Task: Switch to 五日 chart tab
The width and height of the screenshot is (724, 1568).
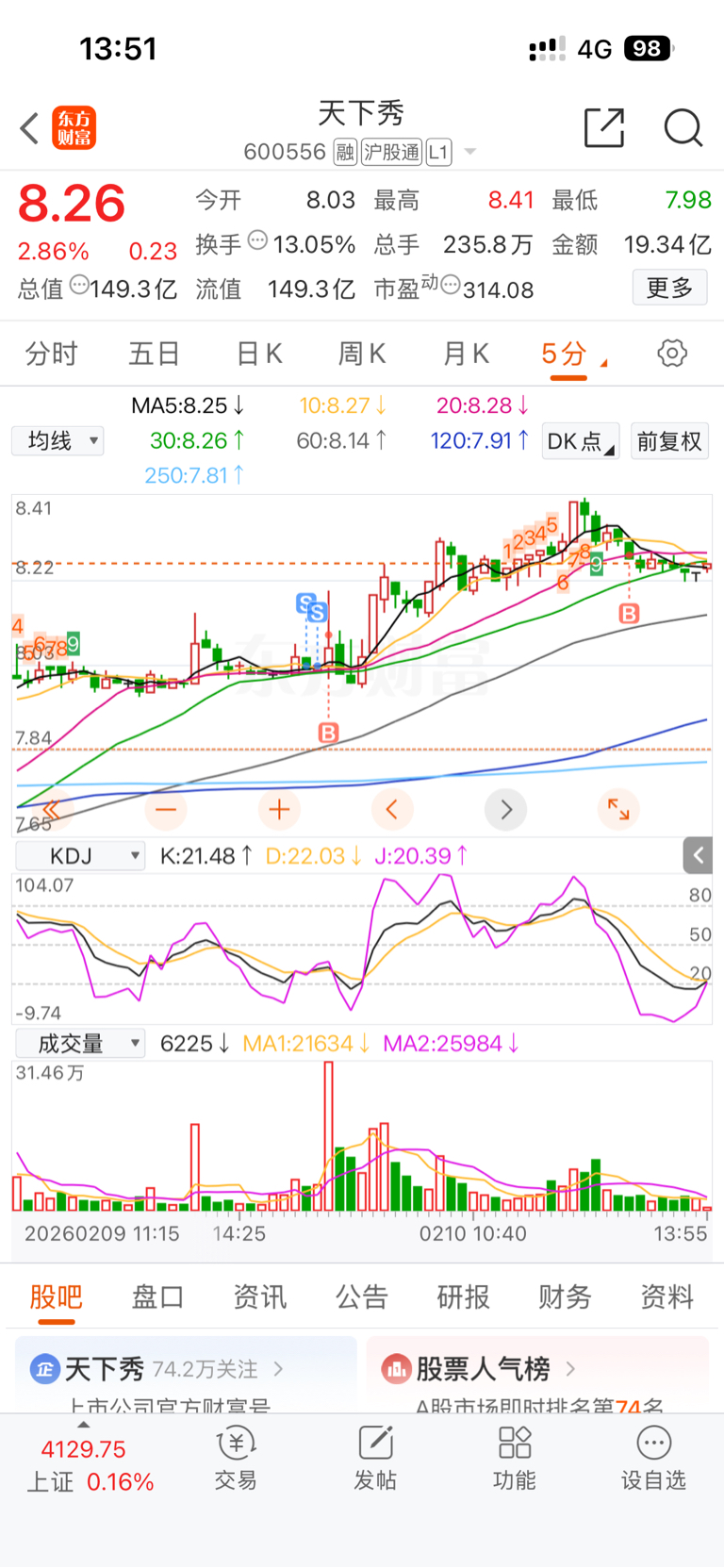Action: point(155,354)
